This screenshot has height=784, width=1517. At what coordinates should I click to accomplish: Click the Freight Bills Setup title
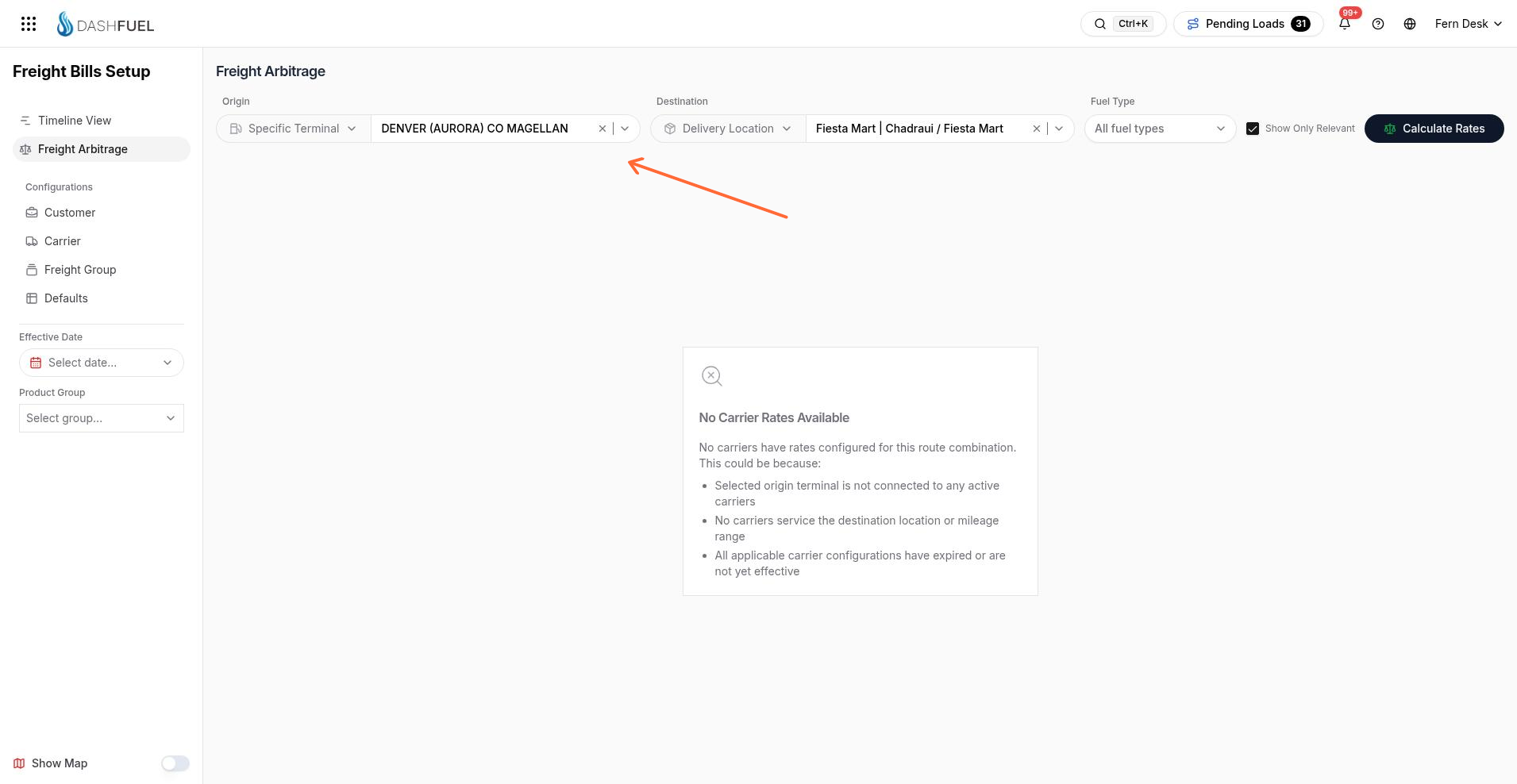[x=82, y=71]
